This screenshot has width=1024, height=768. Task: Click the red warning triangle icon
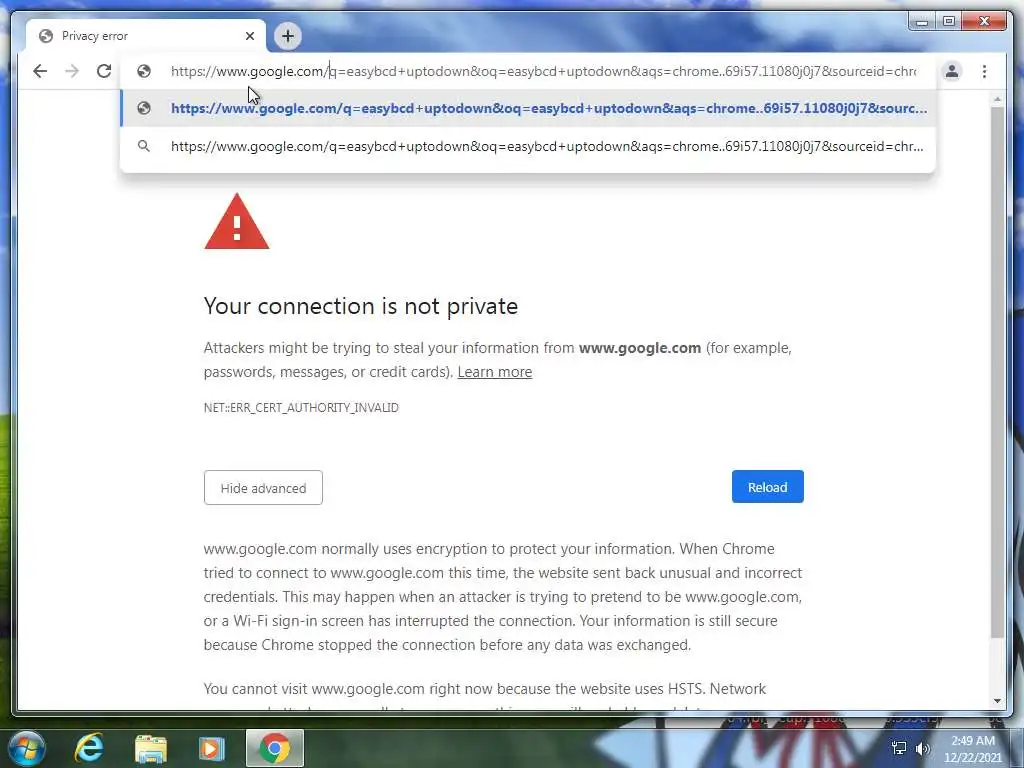click(236, 221)
